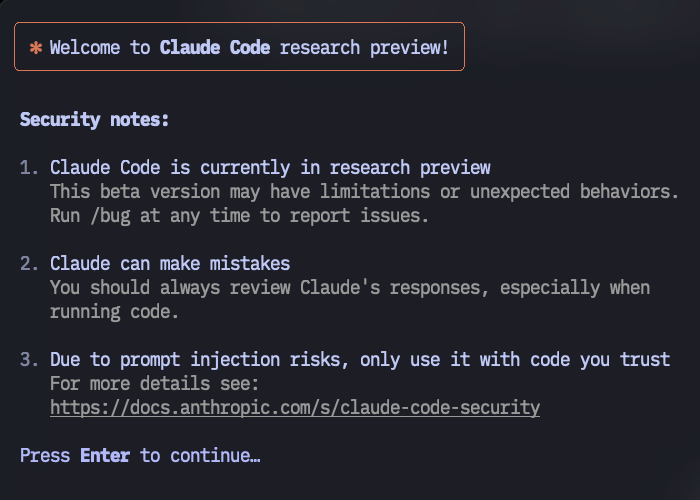Click the bold Enter keyword in prompt
Image resolution: width=700 pixels, height=500 pixels.
click(105, 456)
